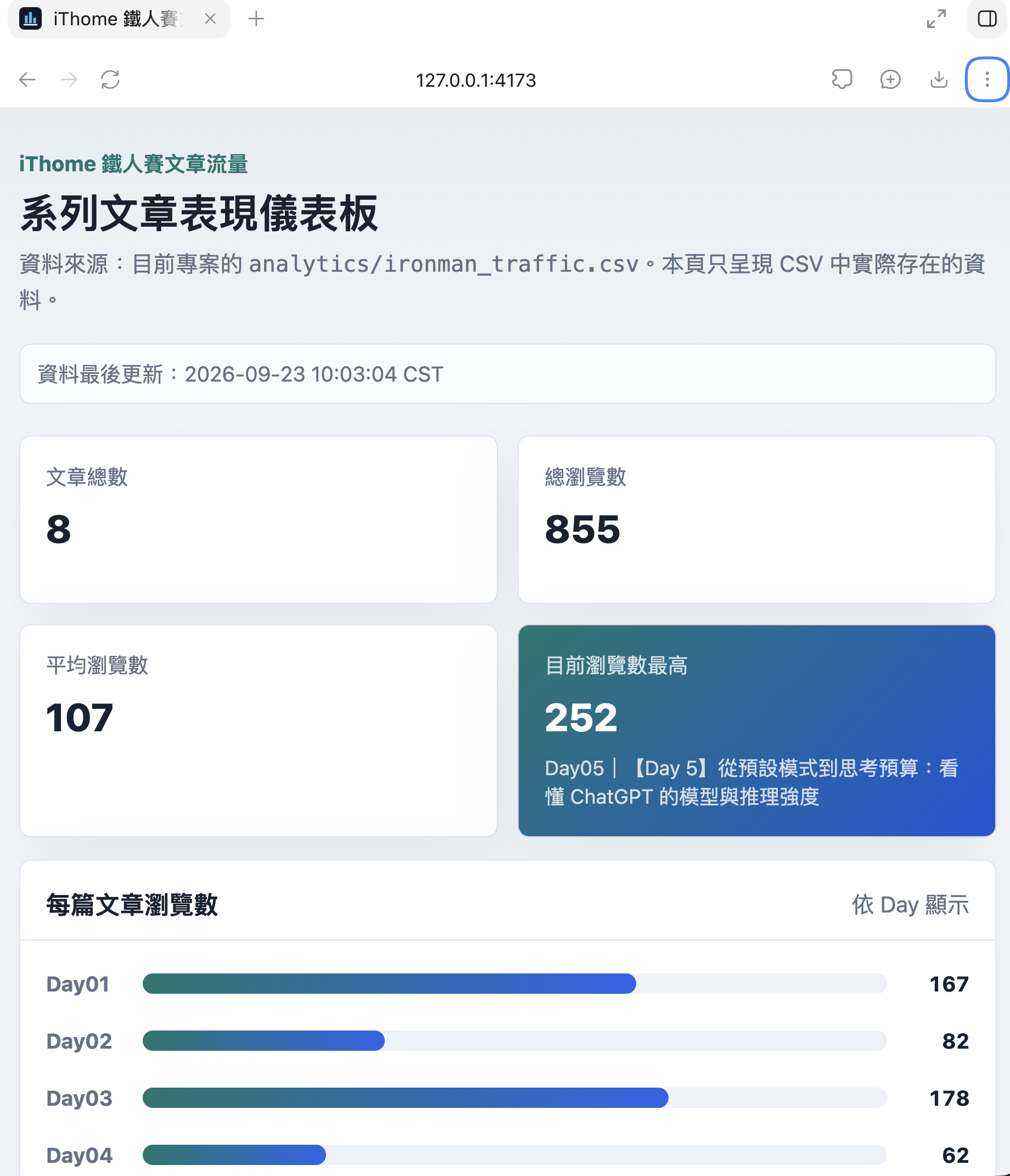Image resolution: width=1010 pixels, height=1176 pixels.
Task: Click the Day02 value 82
Action: click(x=956, y=1041)
